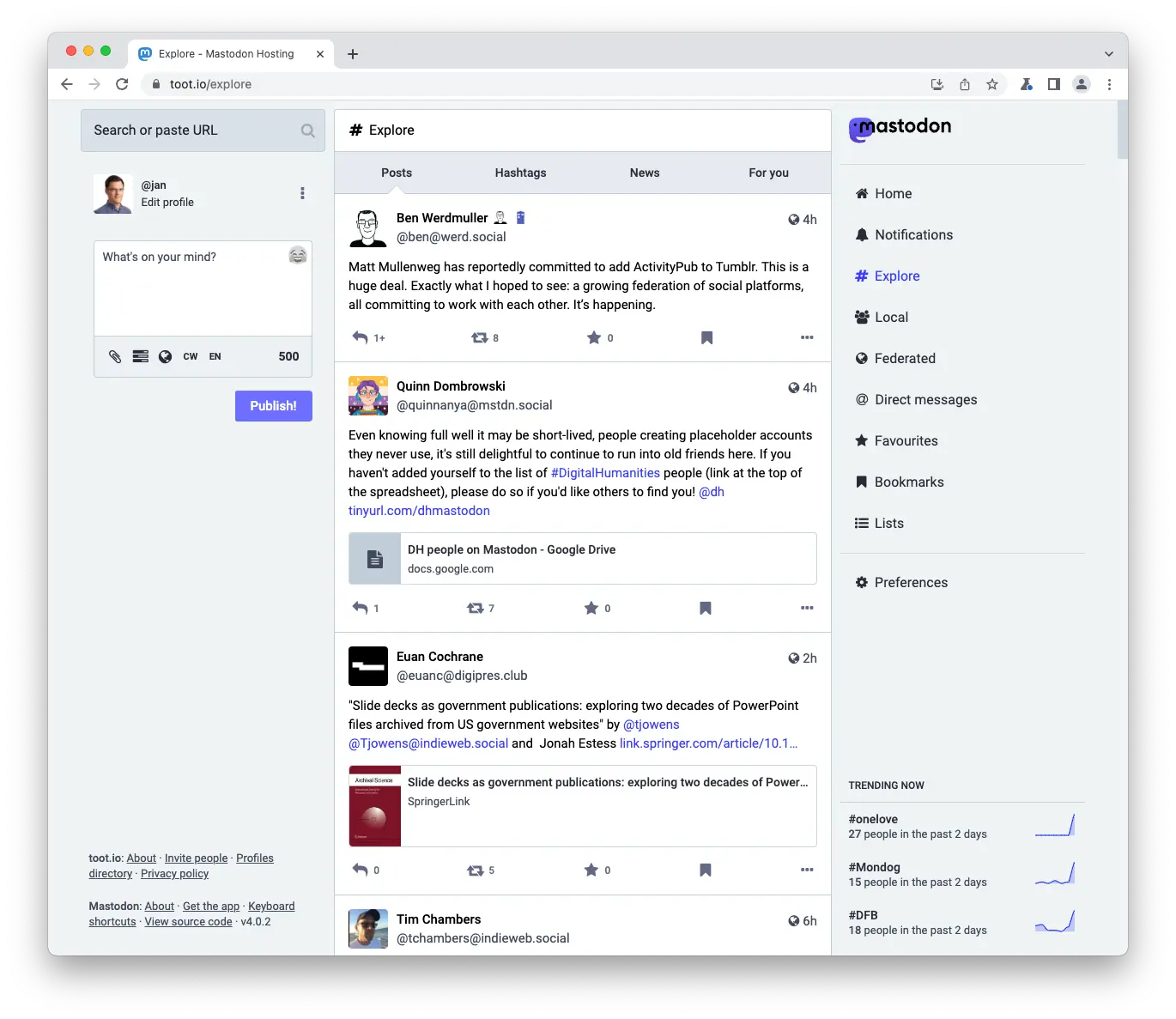Screen dimensions: 1176x1019
Task: View the #onelove trending sparkline graph
Action: tap(1054, 825)
